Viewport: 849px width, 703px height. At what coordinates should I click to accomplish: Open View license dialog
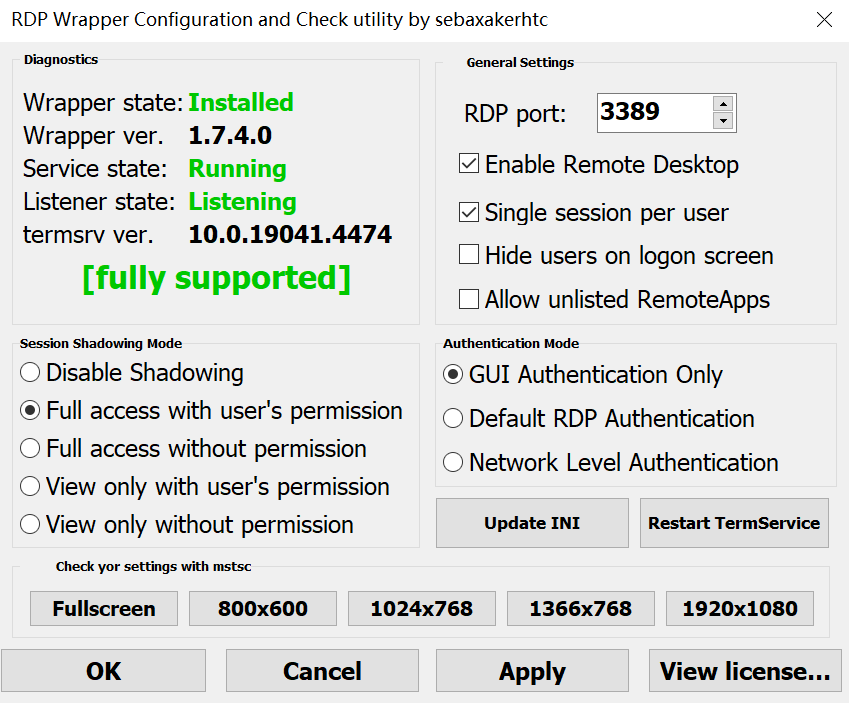(x=745, y=671)
